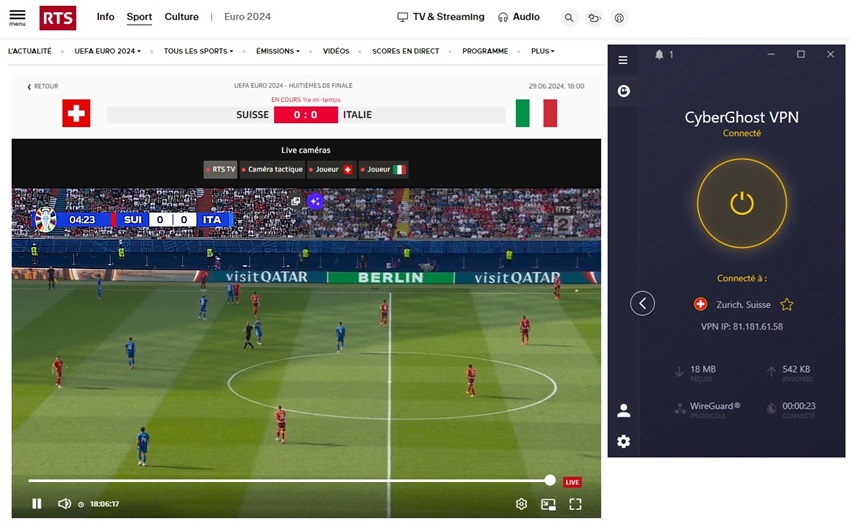Viewport: 850px width, 522px height.
Task: Jump to LIVE in the player
Action: coord(572,482)
